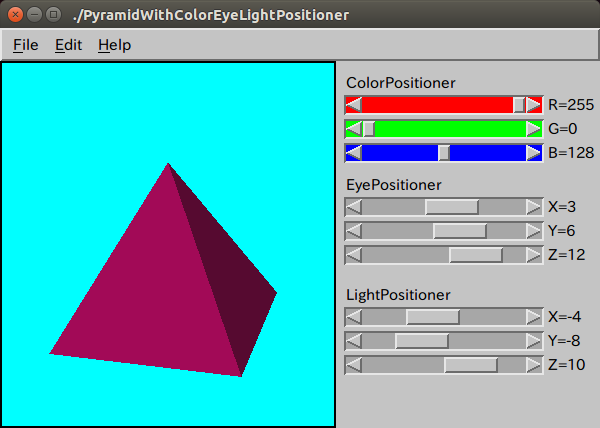The image size is (600, 428).
Task: Click the EyePositioner Y=6 scrollbar thumb
Action: pos(460,231)
